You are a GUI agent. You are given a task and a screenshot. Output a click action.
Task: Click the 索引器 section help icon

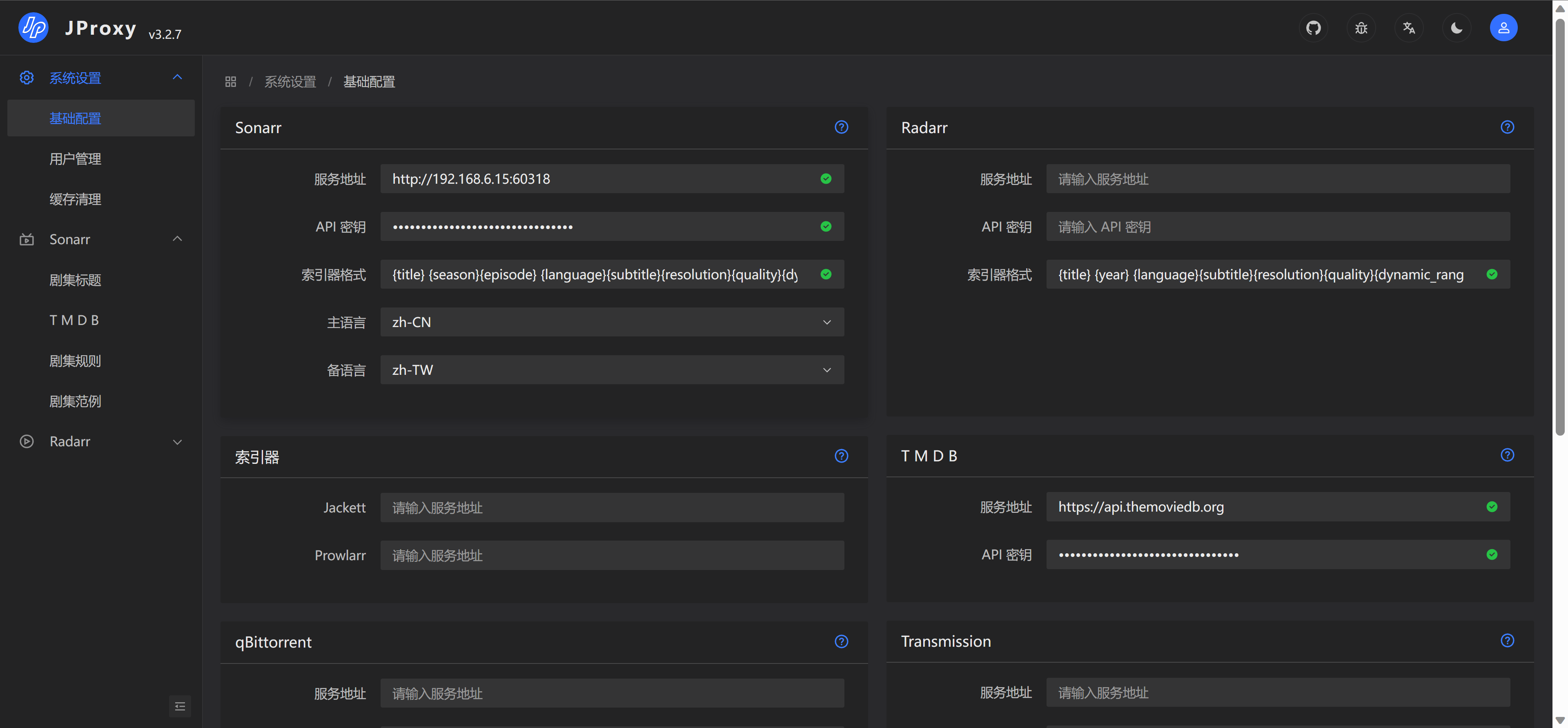pos(841,455)
